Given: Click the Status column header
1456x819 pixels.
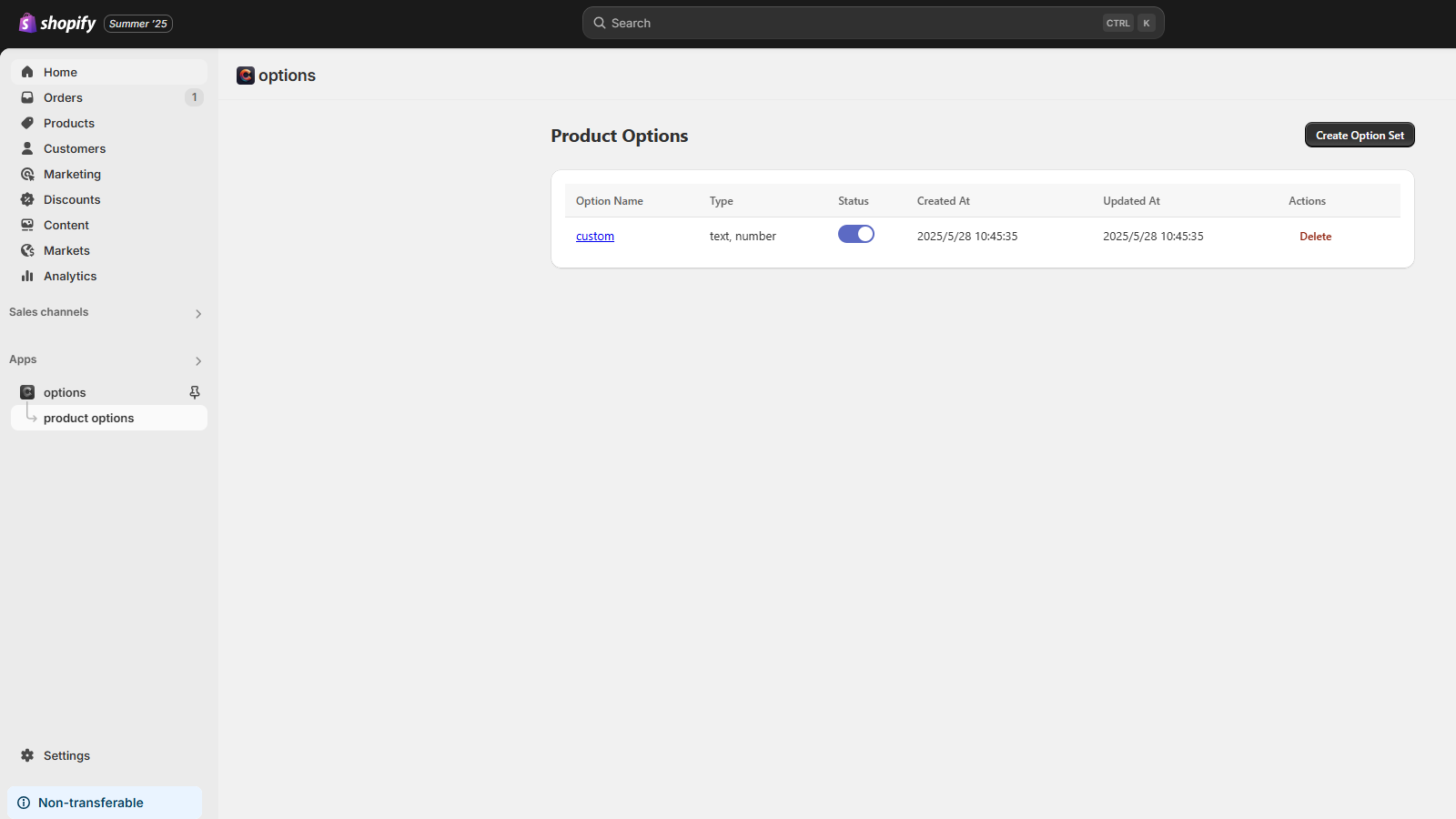Looking at the screenshot, I should coord(854,201).
